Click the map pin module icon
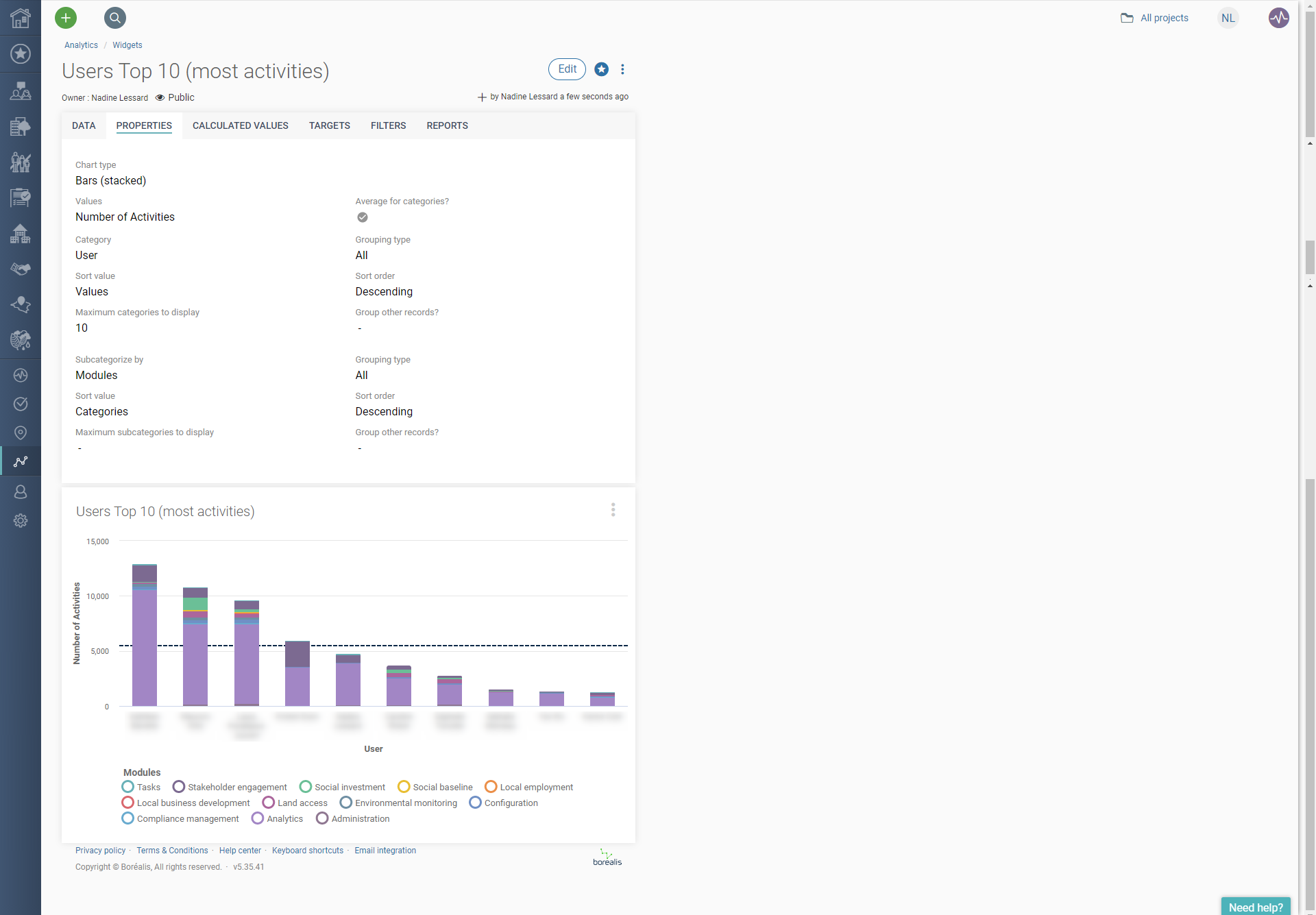This screenshot has width=1316, height=915. 20,432
